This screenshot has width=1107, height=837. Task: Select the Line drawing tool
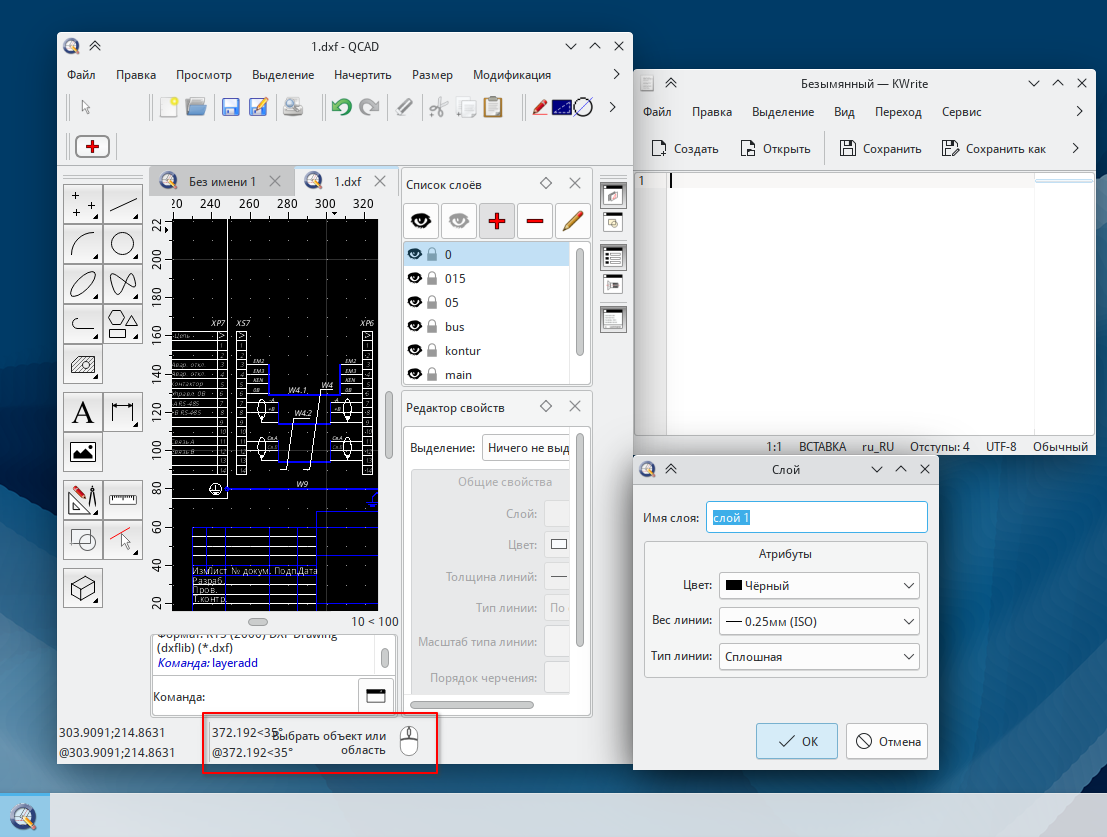pyautogui.click(x=123, y=205)
